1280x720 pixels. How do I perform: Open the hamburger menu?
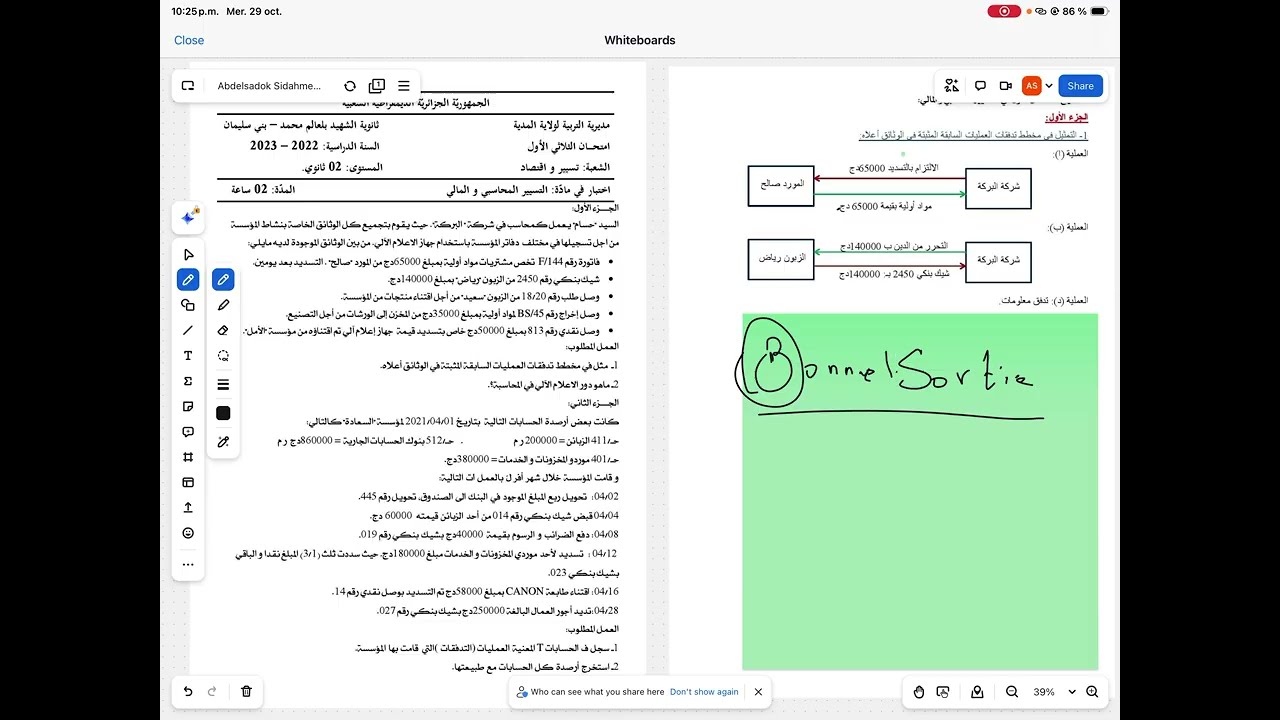pyautogui.click(x=404, y=86)
